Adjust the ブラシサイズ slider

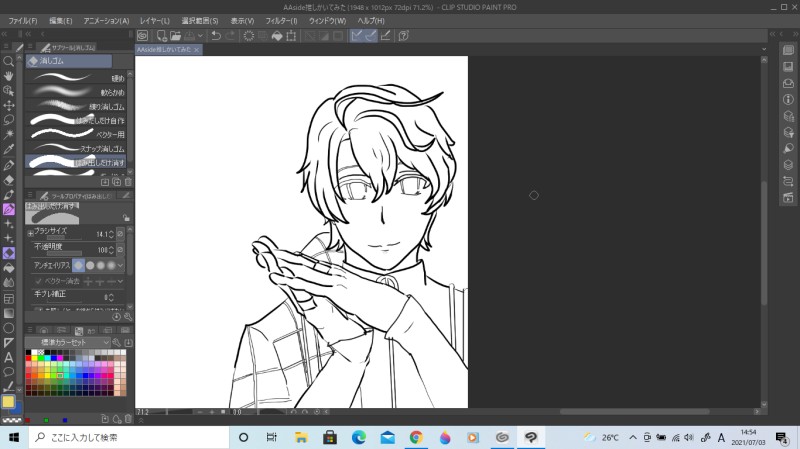[64, 238]
